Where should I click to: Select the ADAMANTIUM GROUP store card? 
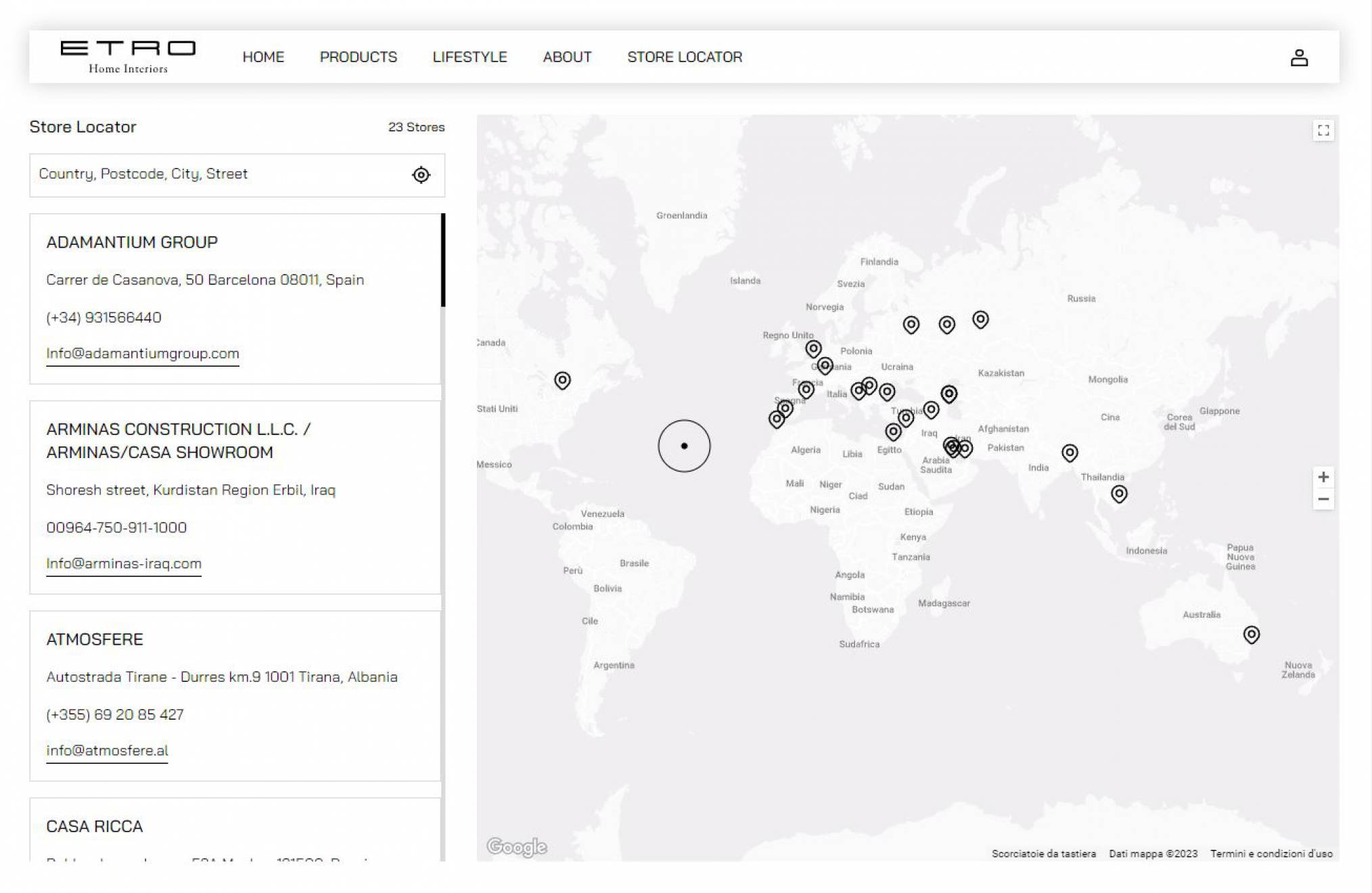coord(235,299)
